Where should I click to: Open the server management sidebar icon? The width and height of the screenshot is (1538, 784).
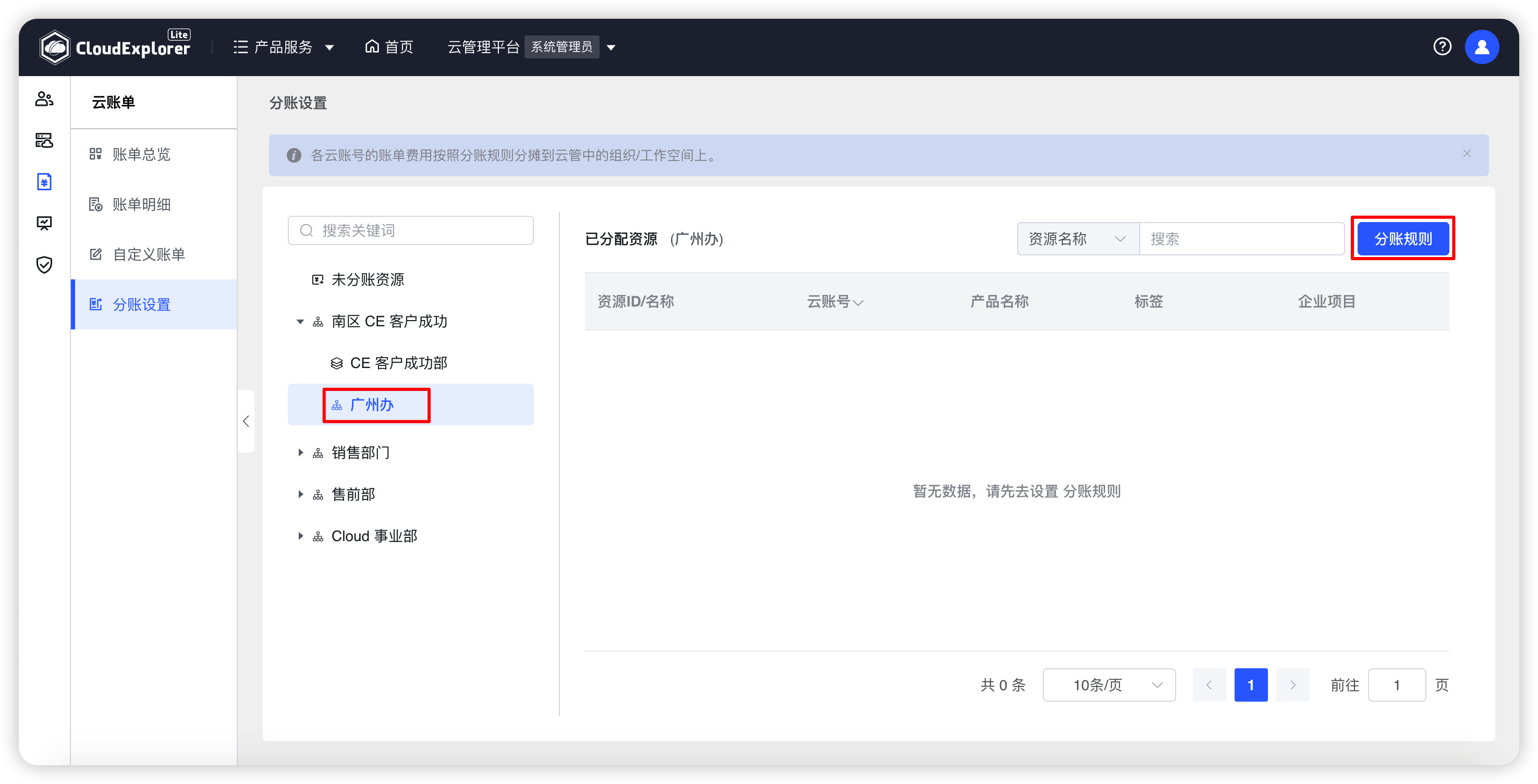click(44, 140)
